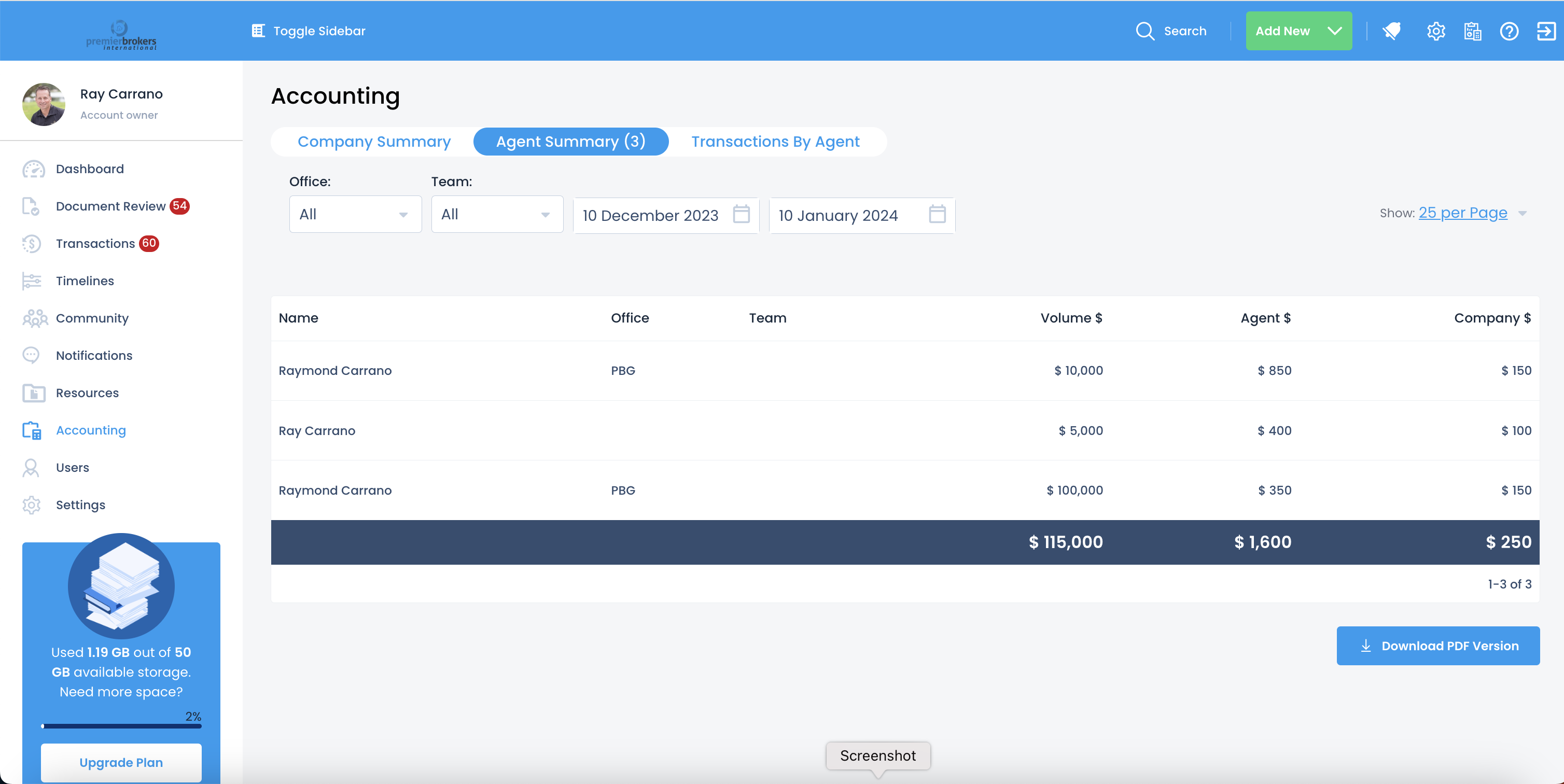This screenshot has height=784, width=1564.
Task: Open Dashboard from the sidebar
Action: tap(90, 169)
